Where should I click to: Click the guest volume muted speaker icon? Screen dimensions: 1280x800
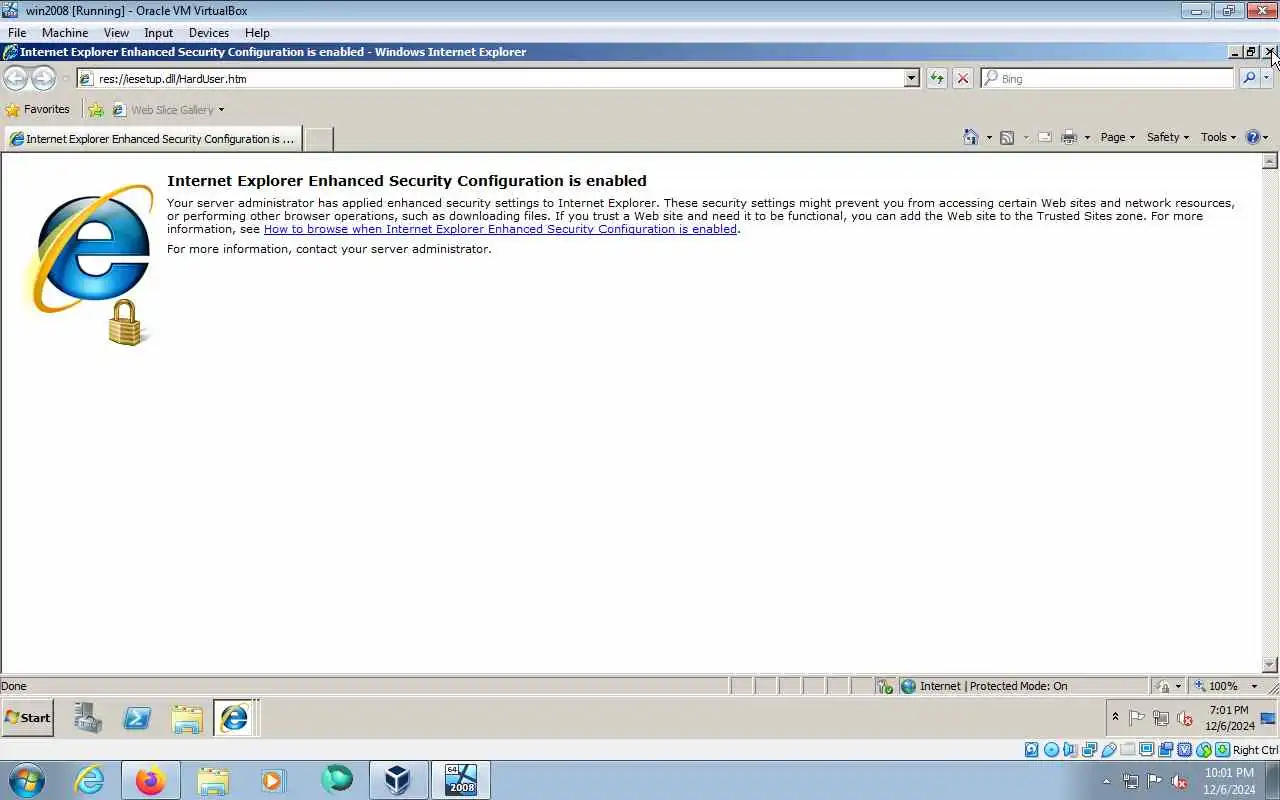point(1185,718)
